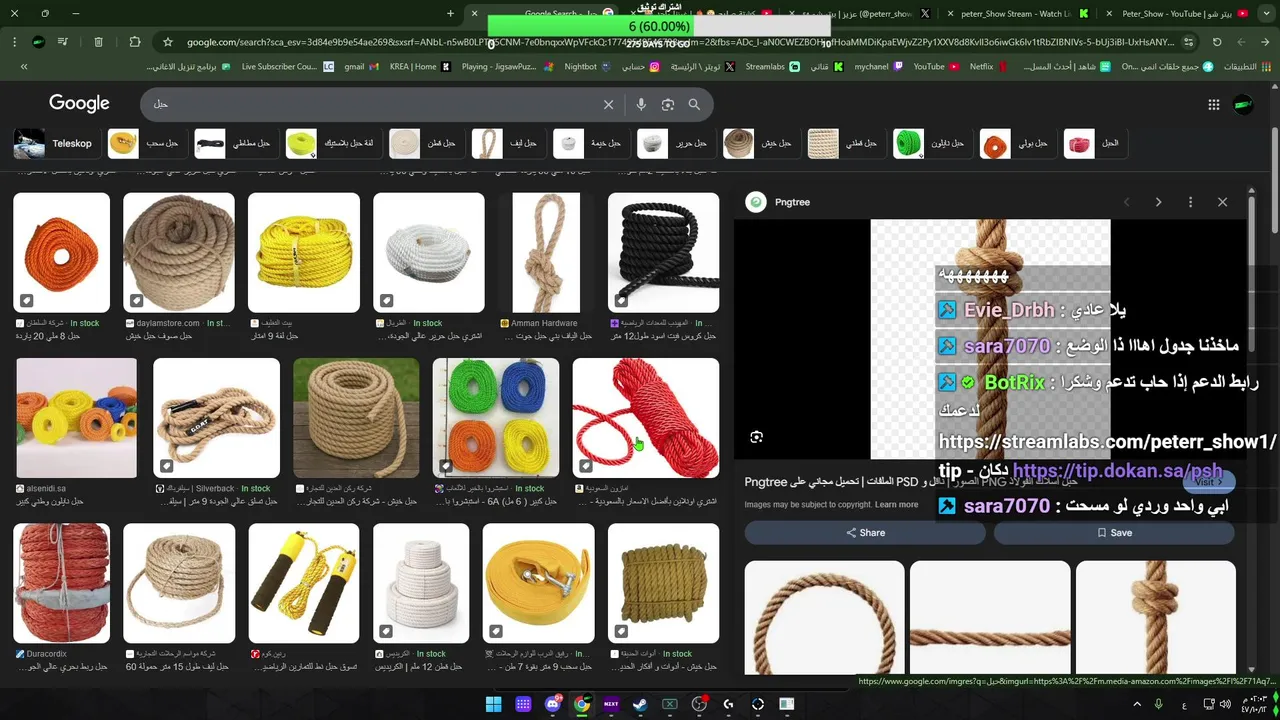Open the yellow rope coil thumbnail

(303, 253)
